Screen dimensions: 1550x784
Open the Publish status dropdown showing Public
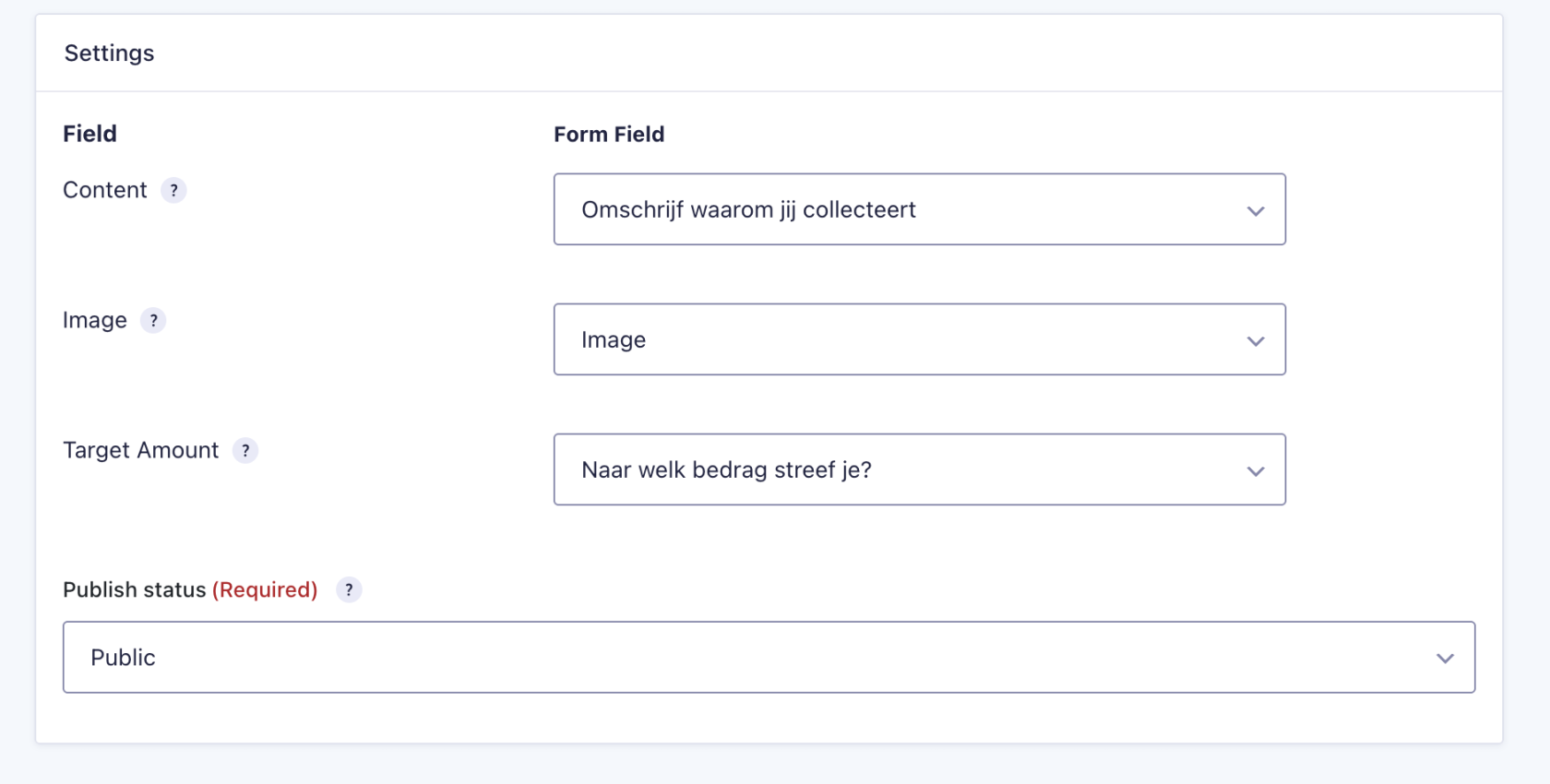769,657
